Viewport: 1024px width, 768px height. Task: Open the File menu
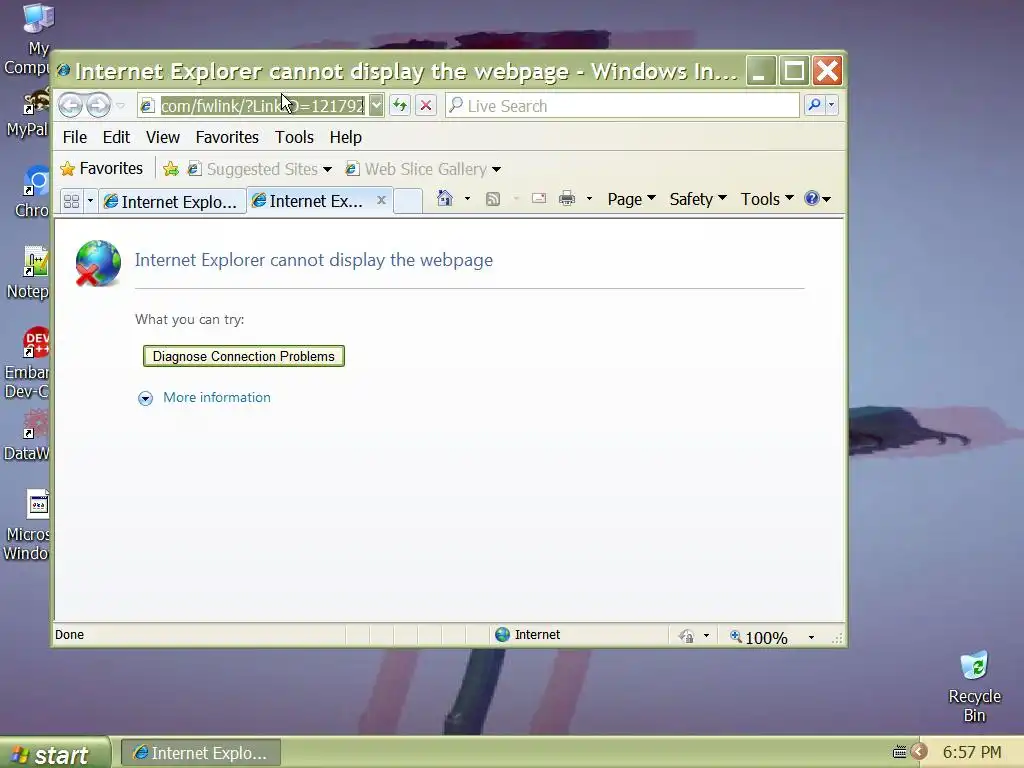point(74,137)
